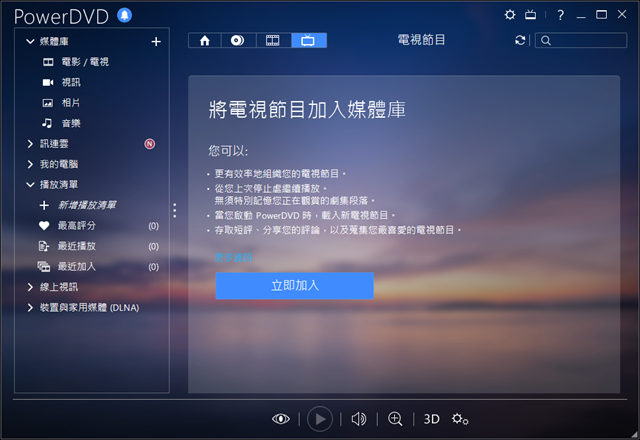The height and width of the screenshot is (440, 640).
Task: Click the magnifier search icon
Action: [546, 40]
